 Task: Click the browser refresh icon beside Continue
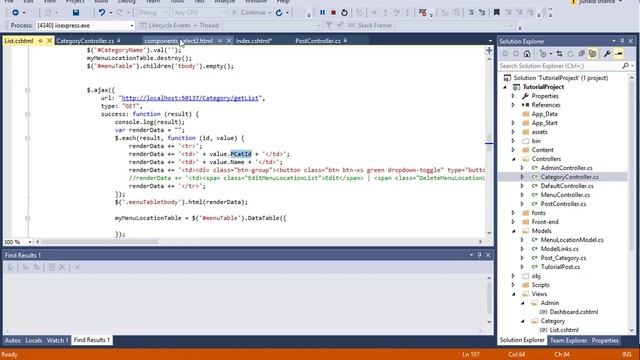click(279, 13)
